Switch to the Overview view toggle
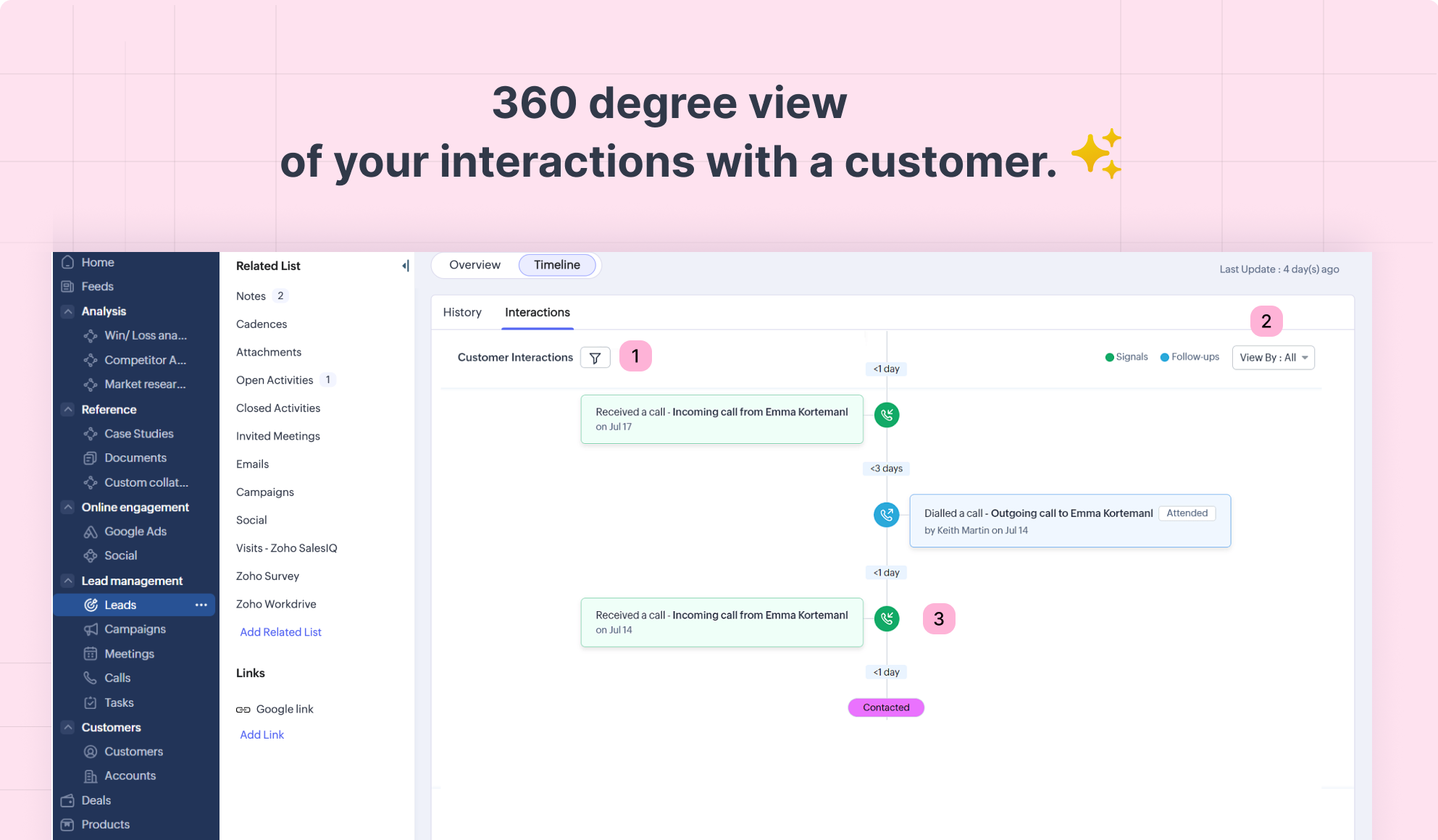Screen dimensions: 1438x840 click(475, 265)
